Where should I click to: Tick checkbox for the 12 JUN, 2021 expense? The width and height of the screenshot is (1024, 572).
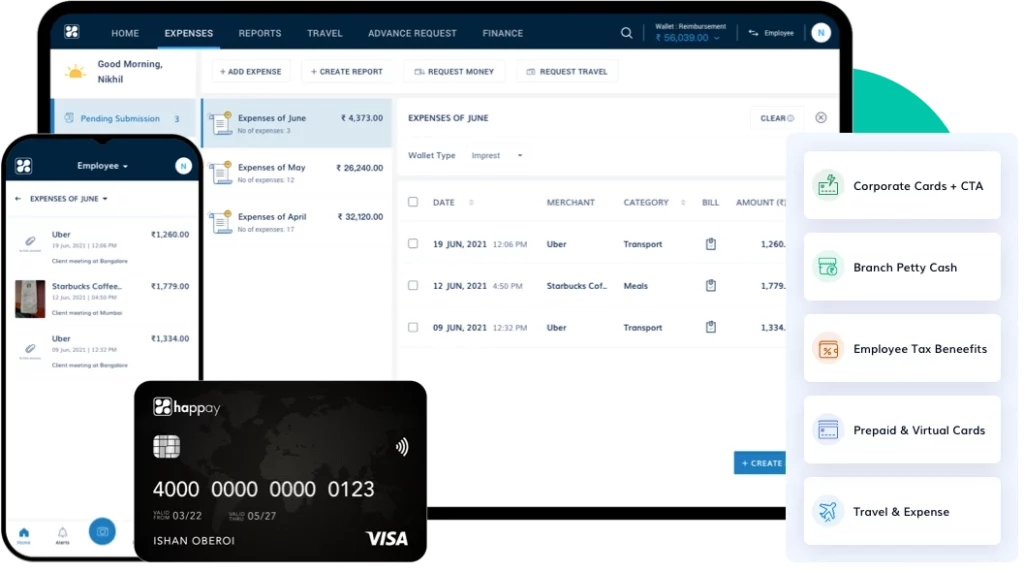tap(413, 285)
